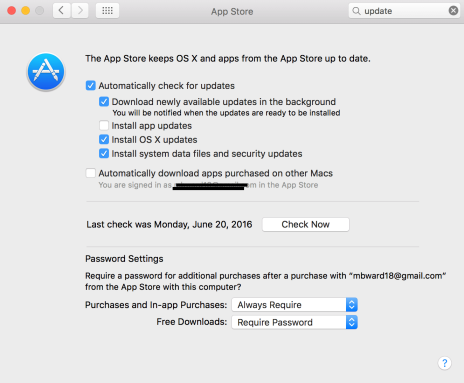Click the 'Free Downloads:' label
Screen dimensions: 464x383
tap(192, 322)
